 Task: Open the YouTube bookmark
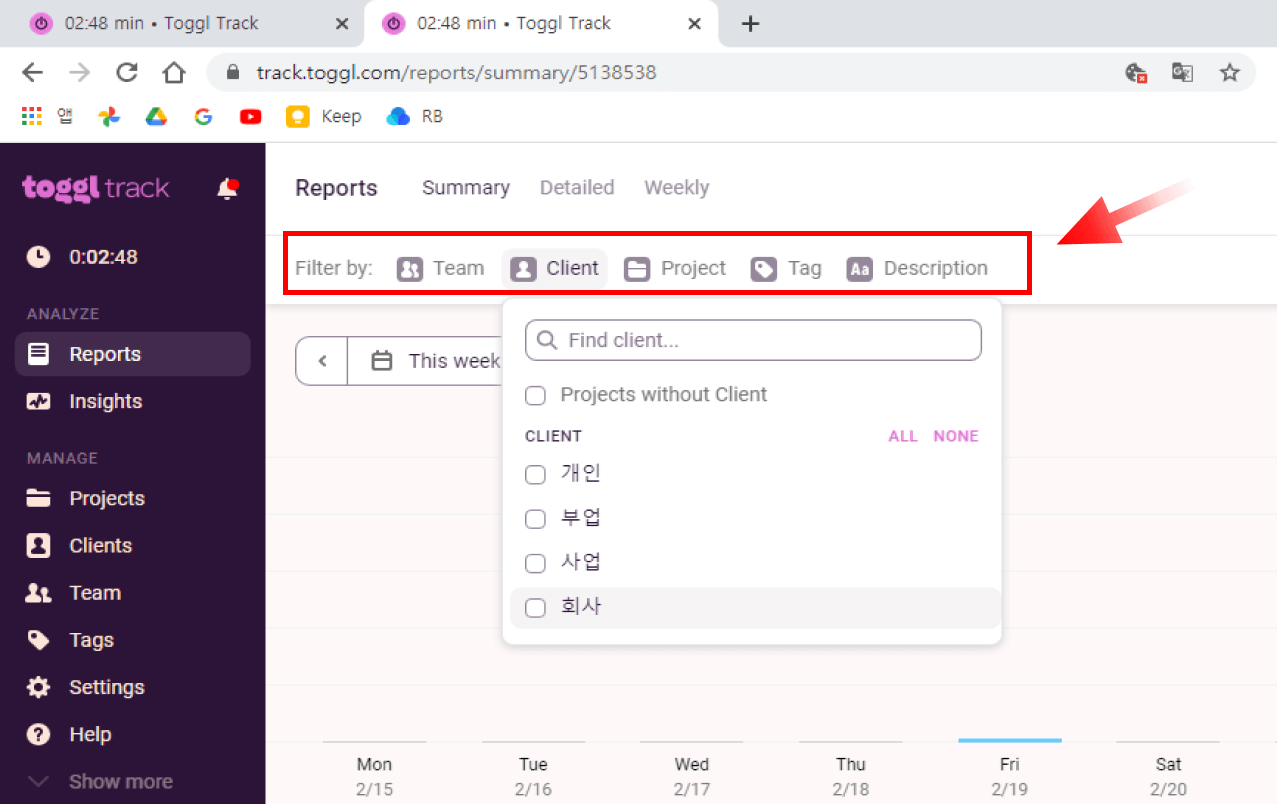pyautogui.click(x=250, y=116)
